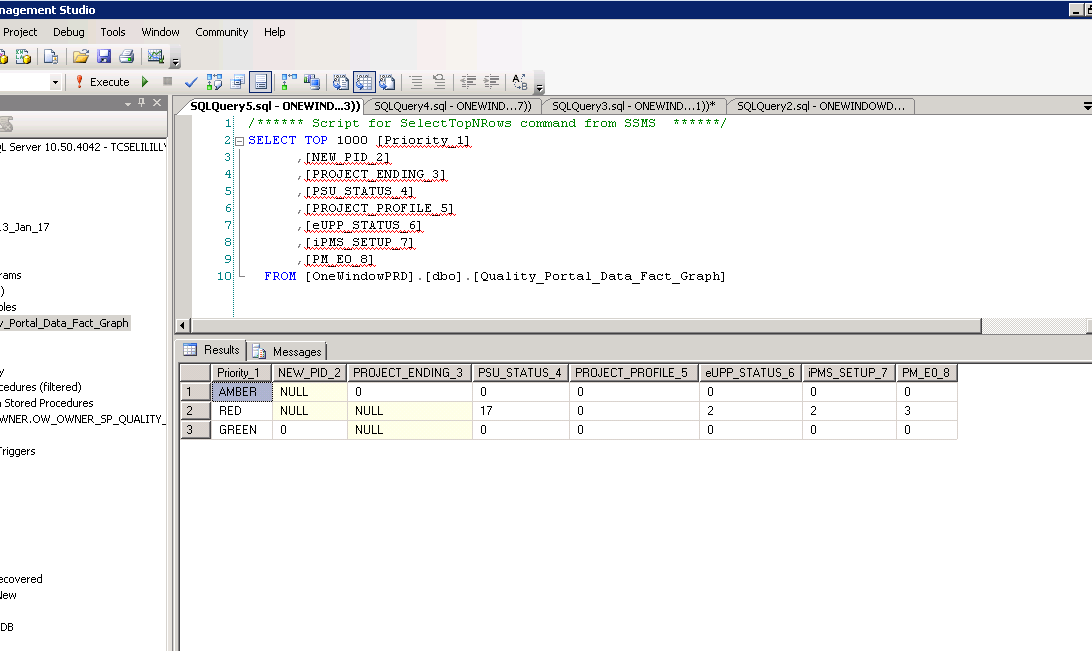Close the Object Explorer panel
Image resolution: width=1092 pixels, height=651 pixels.
pyautogui.click(x=157, y=102)
